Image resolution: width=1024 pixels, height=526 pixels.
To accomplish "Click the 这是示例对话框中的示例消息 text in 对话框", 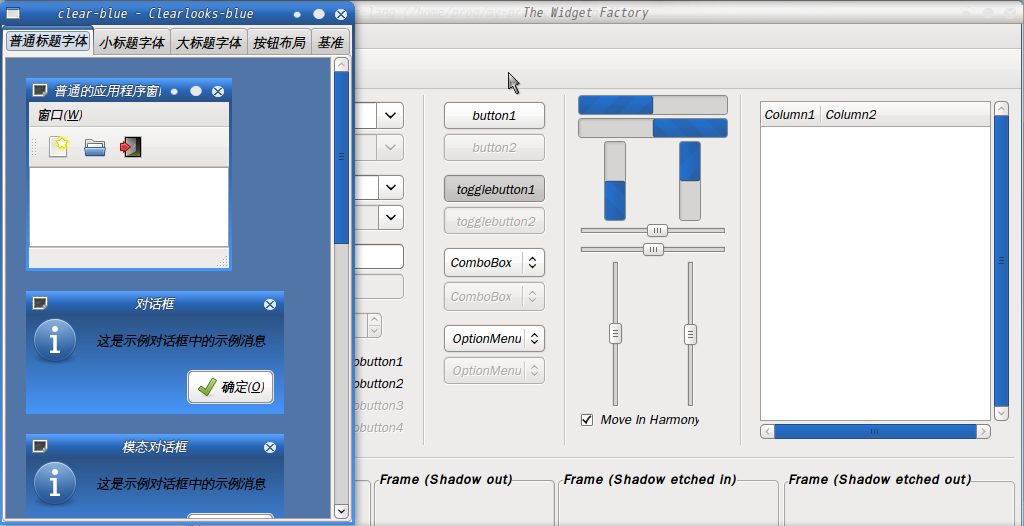I will 181,340.
